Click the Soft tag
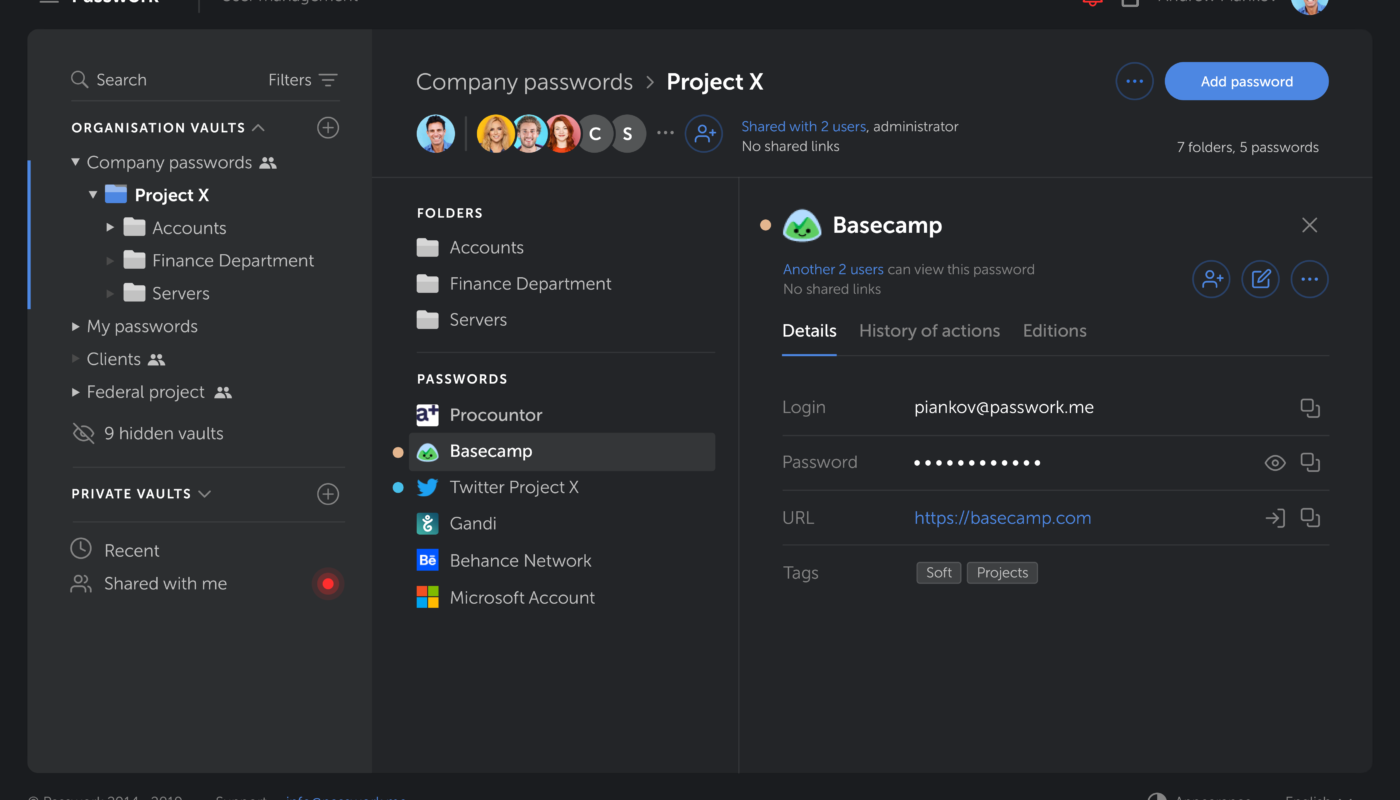 tap(939, 573)
